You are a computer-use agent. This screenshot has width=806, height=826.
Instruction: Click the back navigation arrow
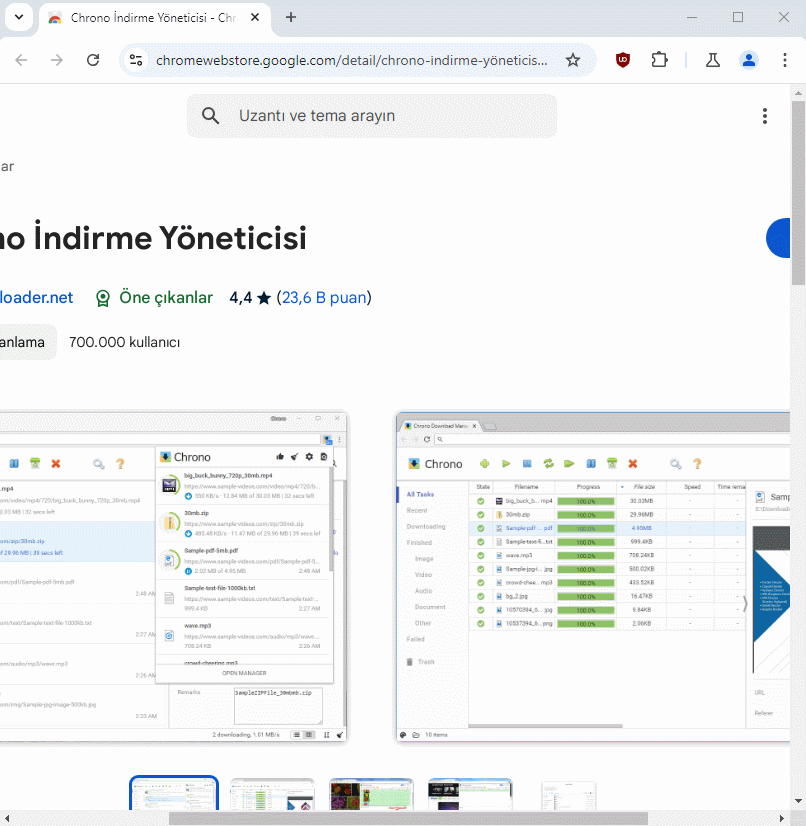tap(21, 60)
